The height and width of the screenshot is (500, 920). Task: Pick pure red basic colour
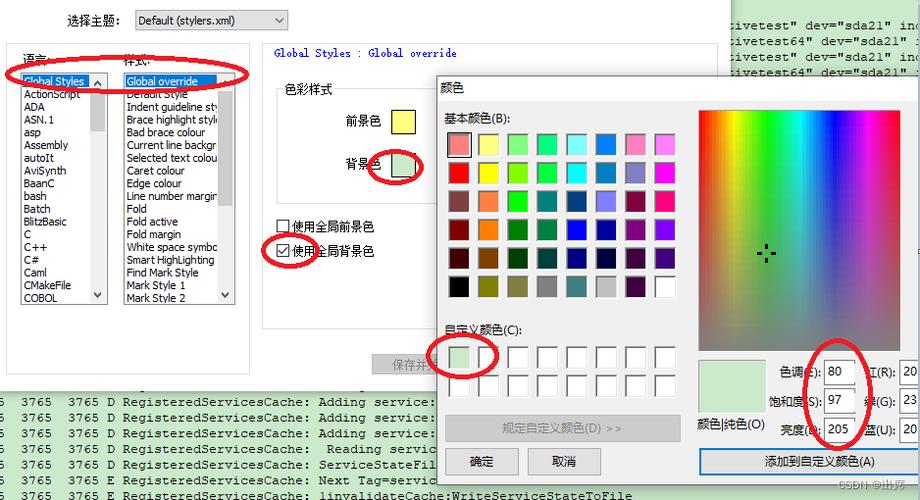coord(459,173)
